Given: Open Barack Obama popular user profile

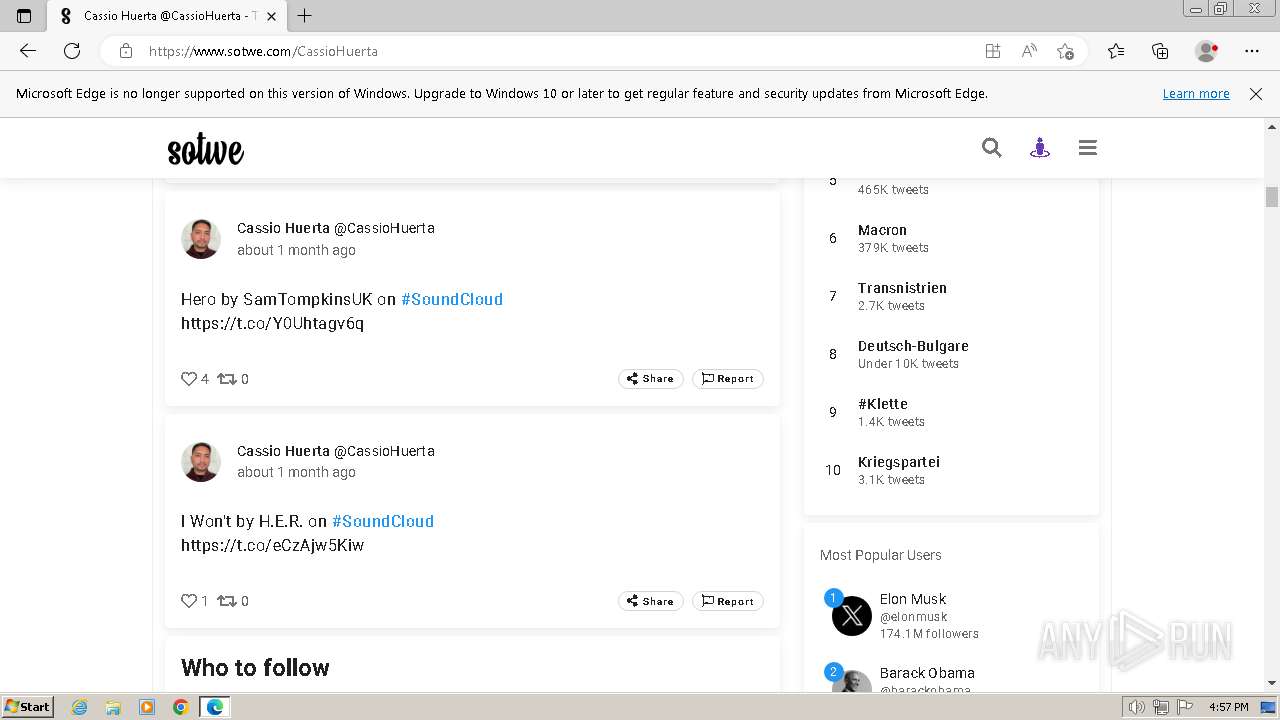Looking at the screenshot, I should pos(927,673).
